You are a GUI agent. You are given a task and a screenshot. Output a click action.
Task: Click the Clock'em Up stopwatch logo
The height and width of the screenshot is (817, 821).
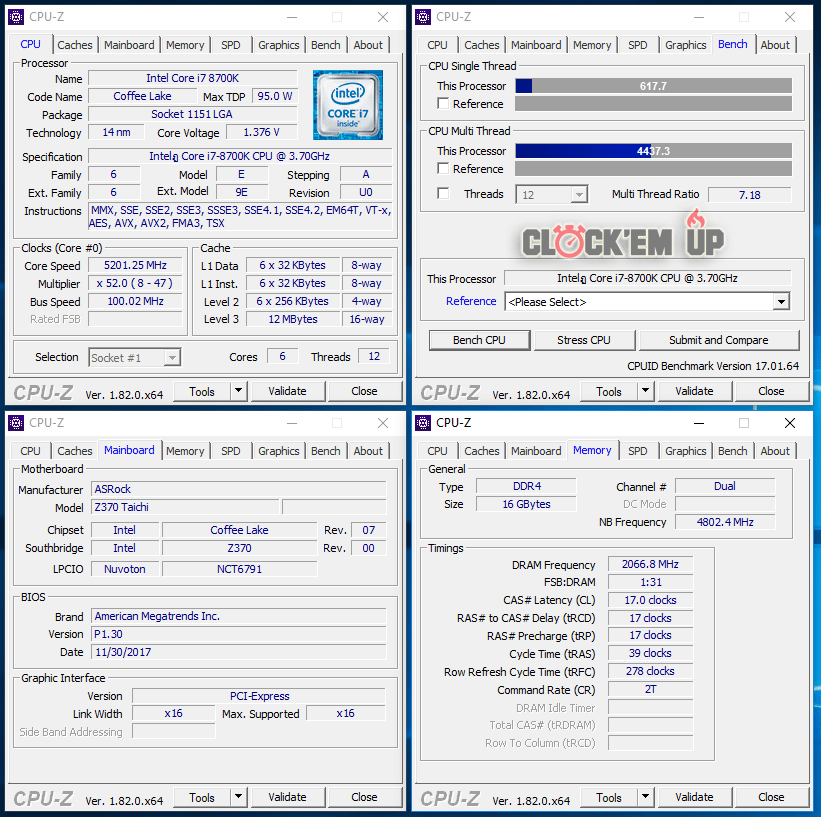pyautogui.click(x=621, y=240)
